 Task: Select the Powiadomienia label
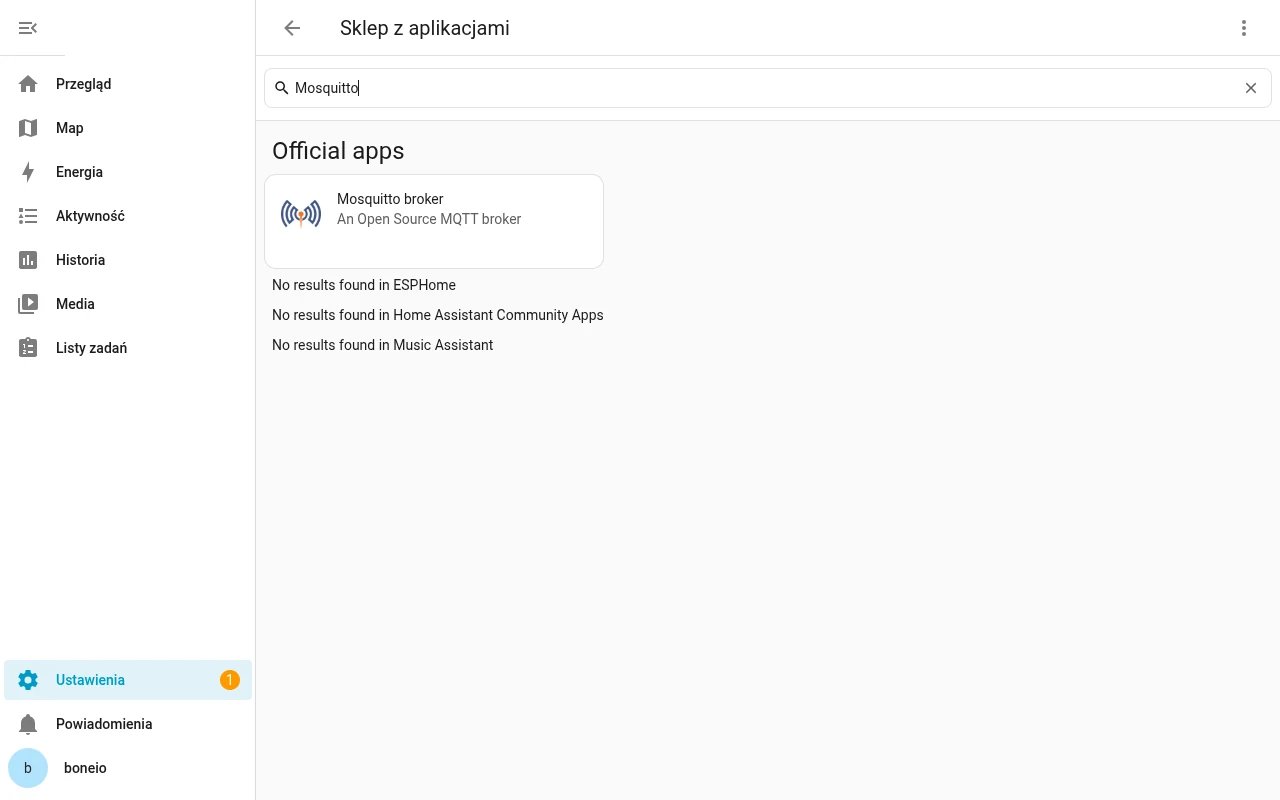(104, 724)
